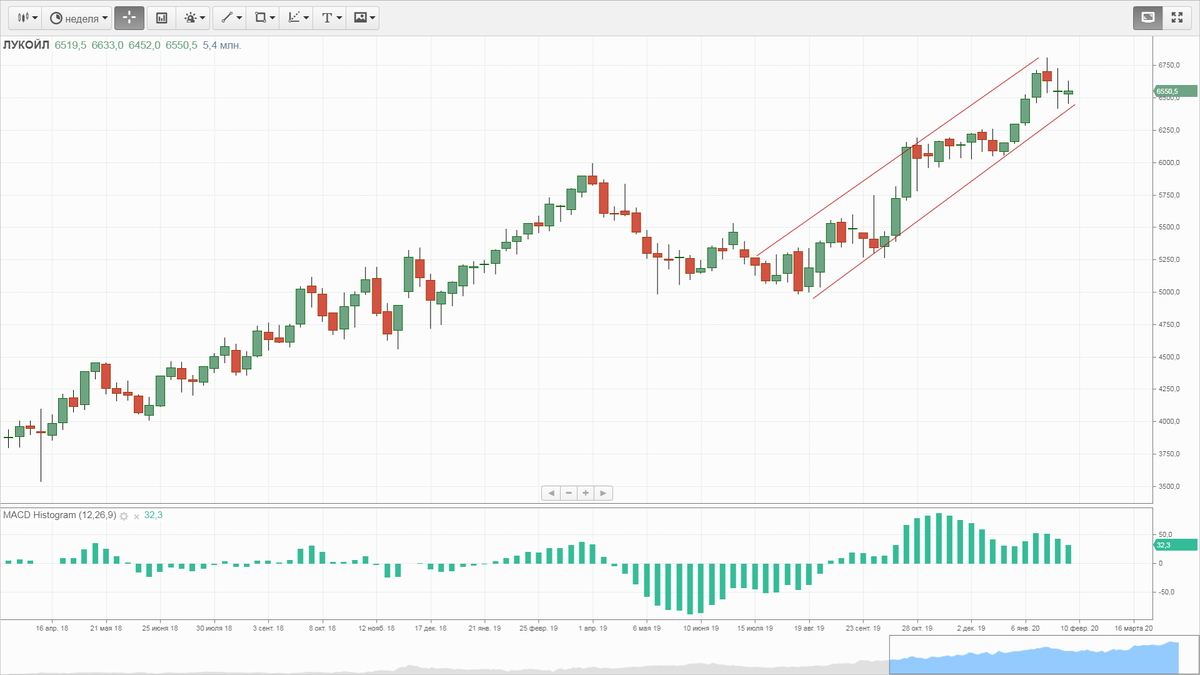This screenshot has width=1200, height=675.
Task: Click the low price value 6452,0
Action: [145, 46]
